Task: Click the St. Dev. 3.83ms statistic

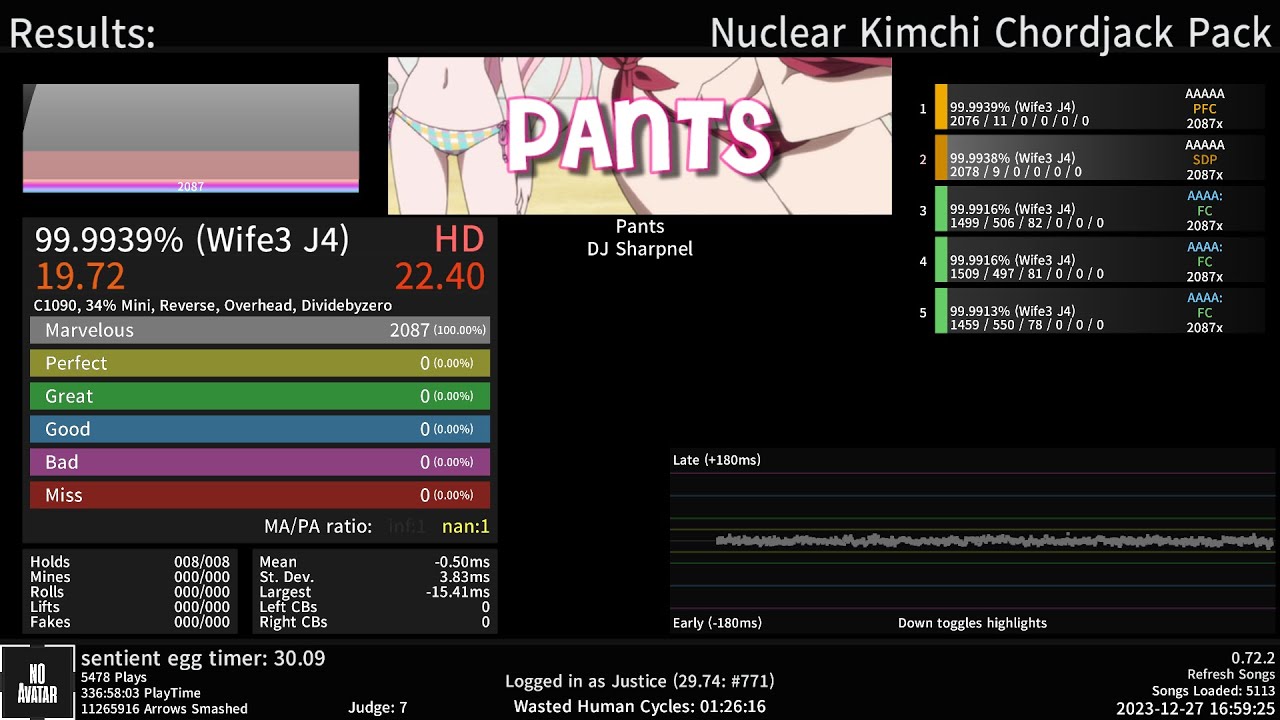Action: point(375,577)
